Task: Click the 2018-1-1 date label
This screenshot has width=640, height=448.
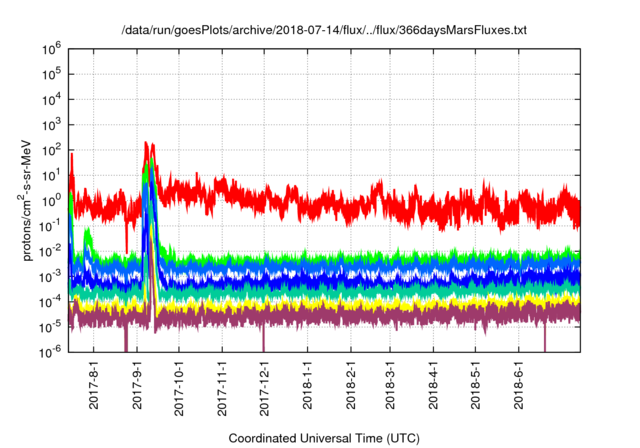Action: coord(307,385)
